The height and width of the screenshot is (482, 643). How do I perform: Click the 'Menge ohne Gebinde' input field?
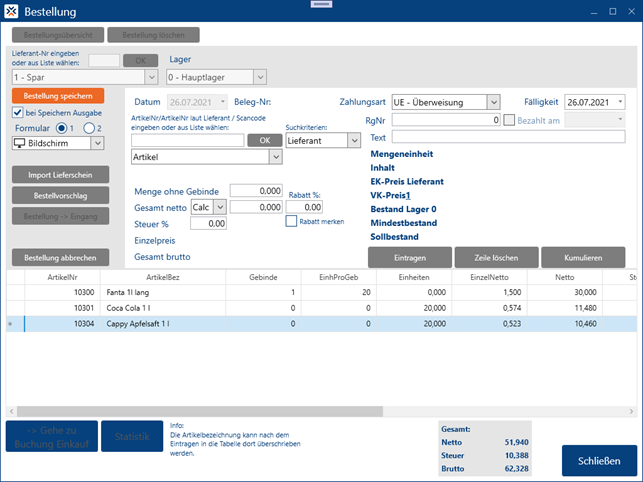coord(255,190)
